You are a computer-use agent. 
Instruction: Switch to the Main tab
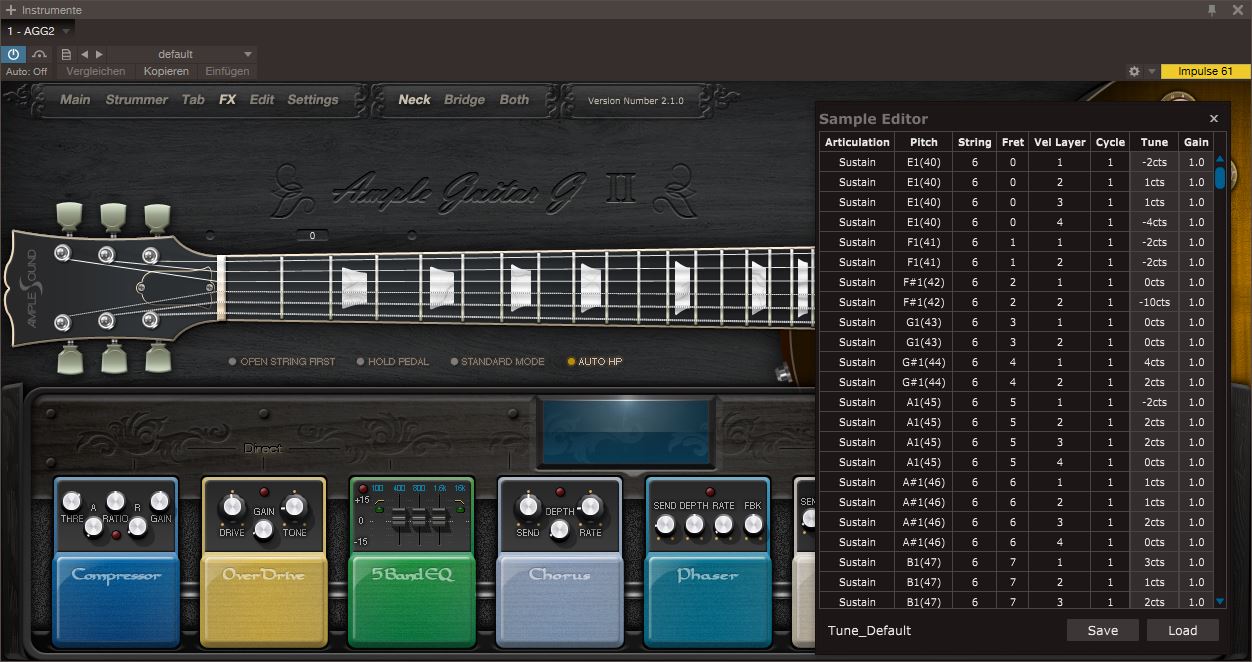point(75,100)
